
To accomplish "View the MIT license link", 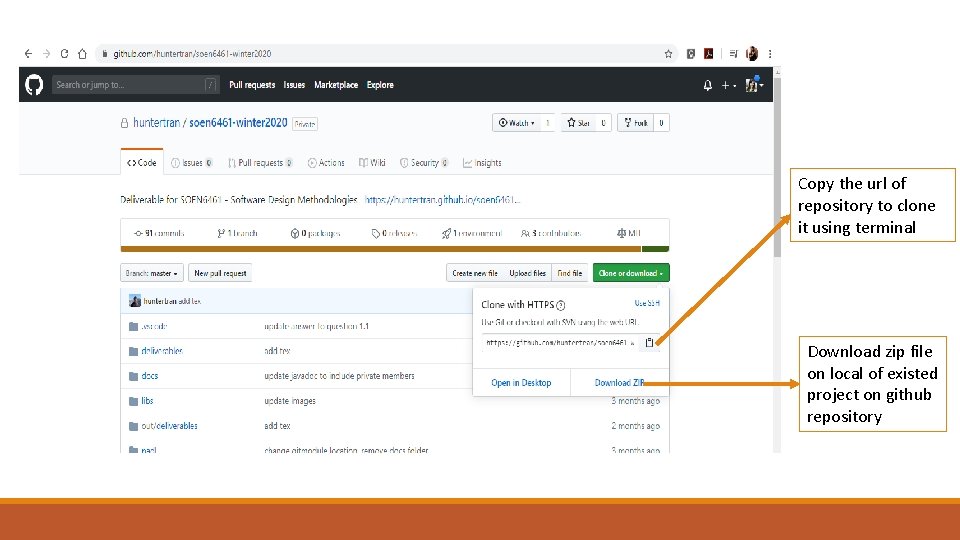I will (x=629, y=233).
